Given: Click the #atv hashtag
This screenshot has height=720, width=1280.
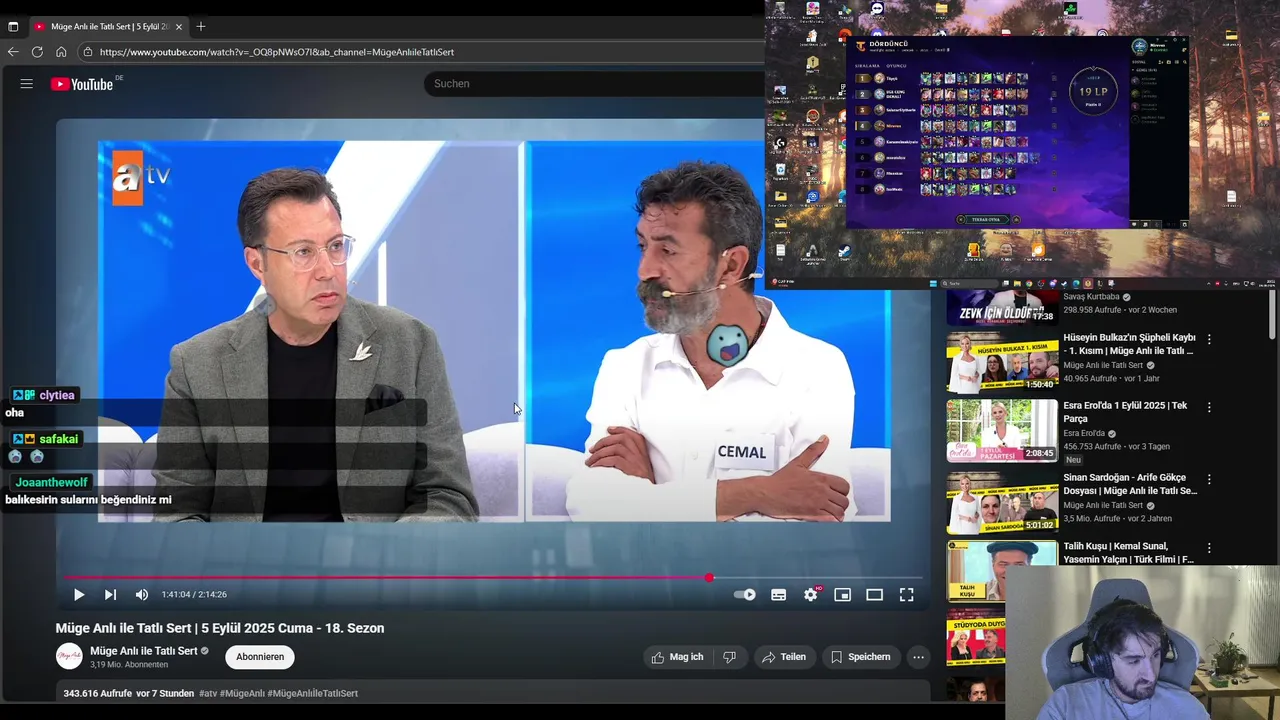Looking at the screenshot, I should click(208, 693).
